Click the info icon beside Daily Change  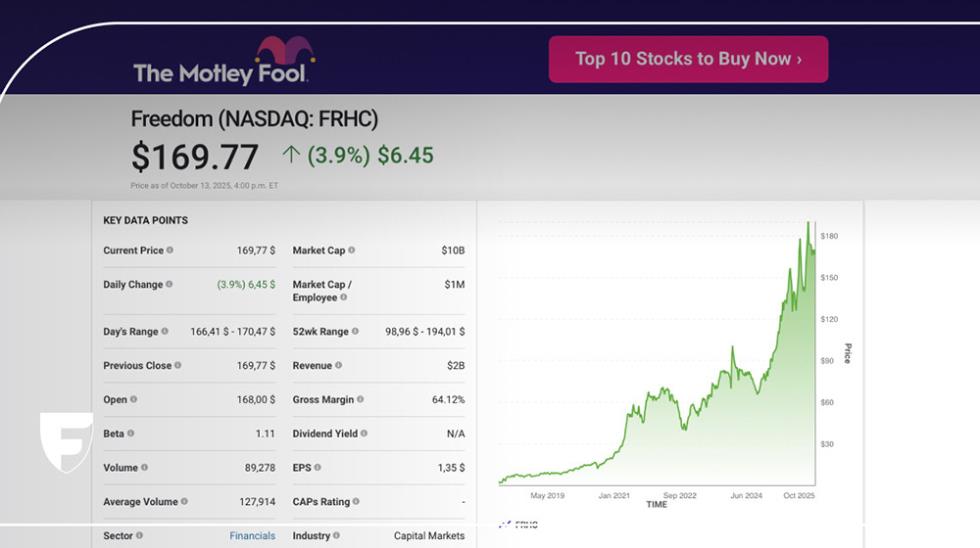(x=169, y=284)
